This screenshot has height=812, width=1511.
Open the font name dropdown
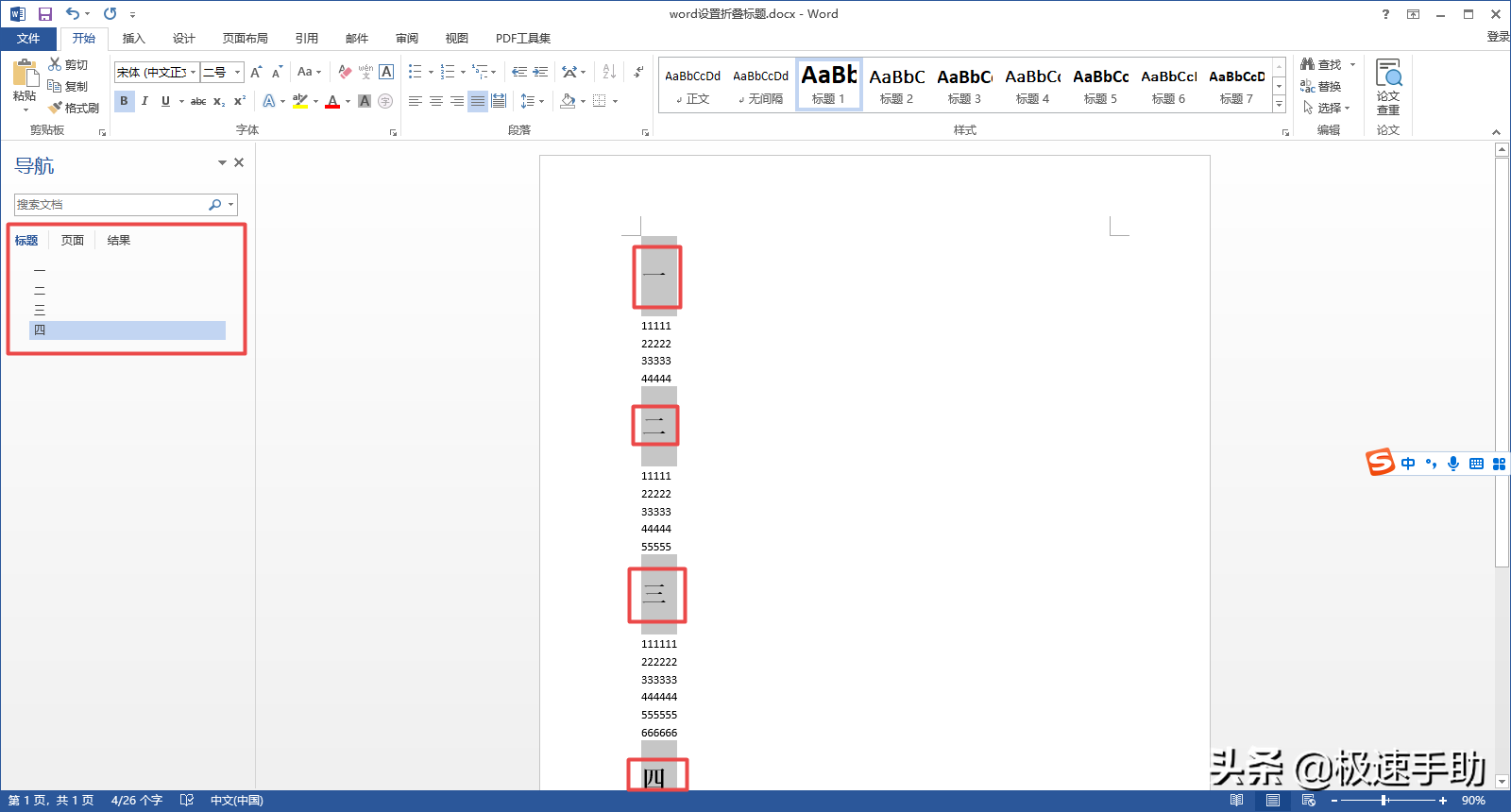194,73
